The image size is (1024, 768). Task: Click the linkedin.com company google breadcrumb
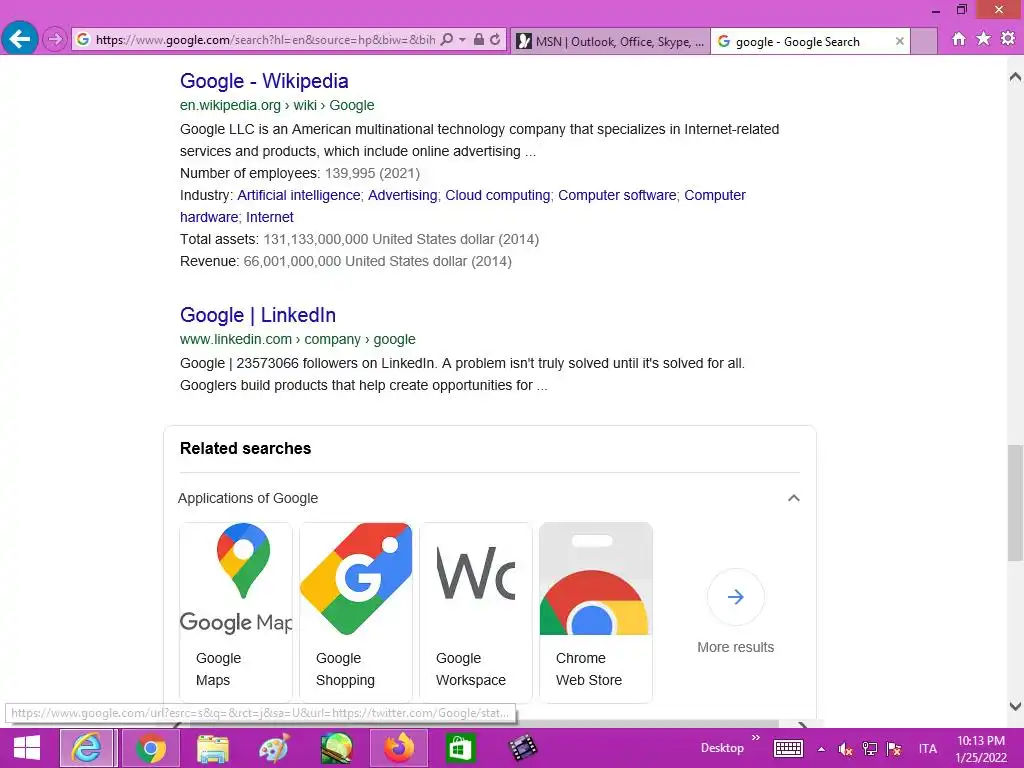[298, 340]
